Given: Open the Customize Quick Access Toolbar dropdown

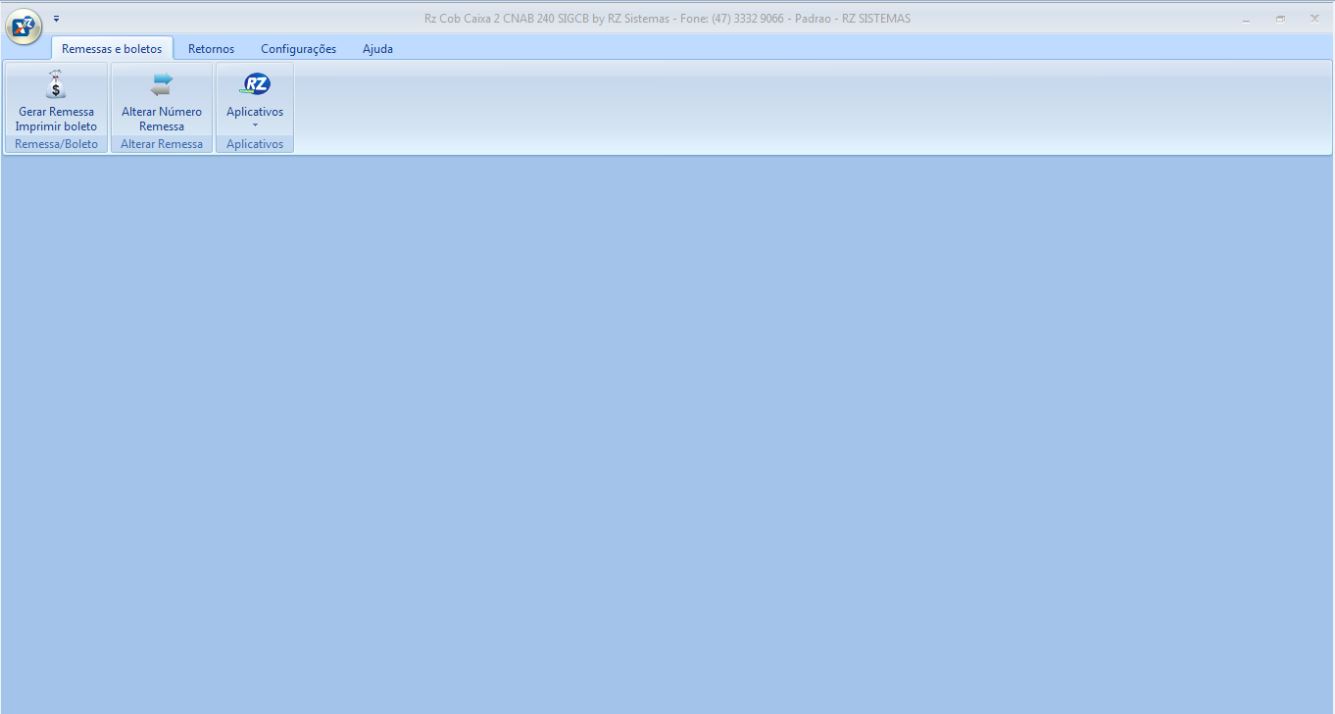Looking at the screenshot, I should click(56, 18).
